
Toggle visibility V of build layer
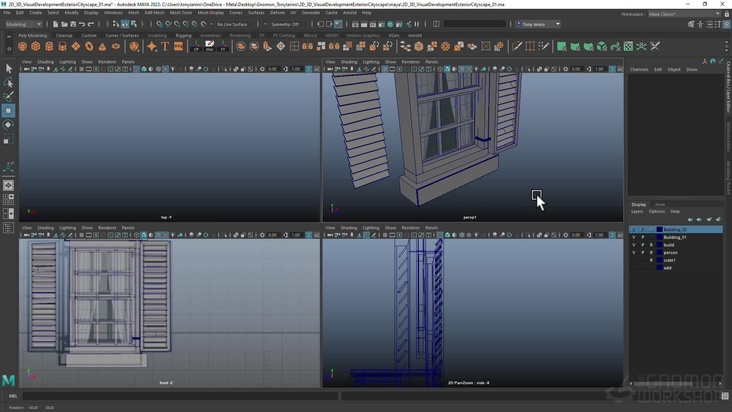(633, 245)
